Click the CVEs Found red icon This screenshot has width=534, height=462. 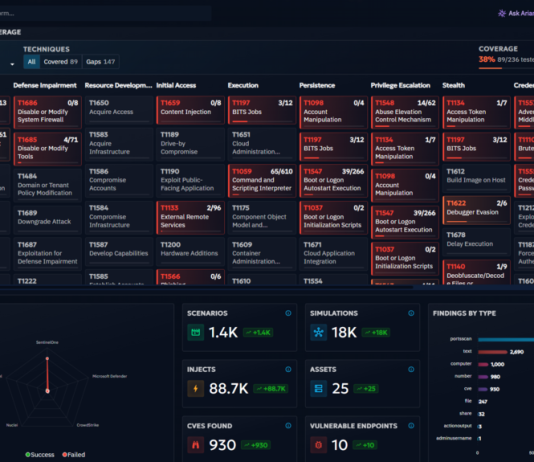195,445
